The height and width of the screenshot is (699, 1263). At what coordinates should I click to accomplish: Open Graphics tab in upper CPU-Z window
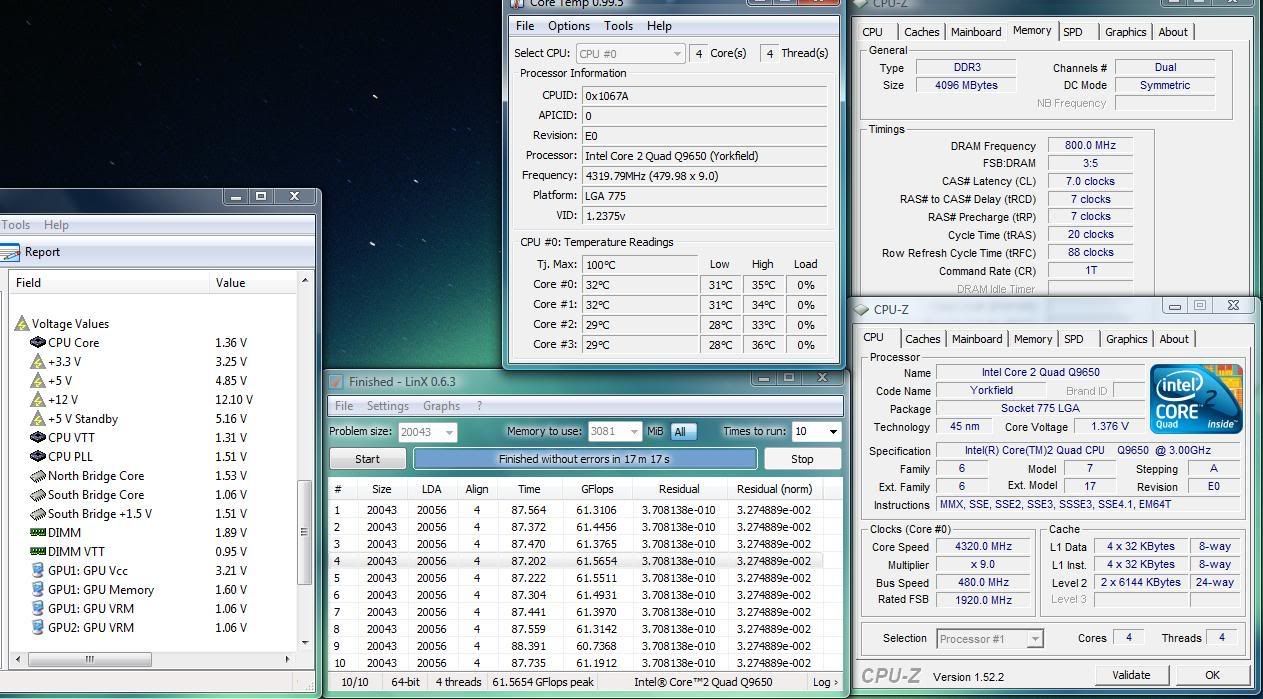(1125, 32)
